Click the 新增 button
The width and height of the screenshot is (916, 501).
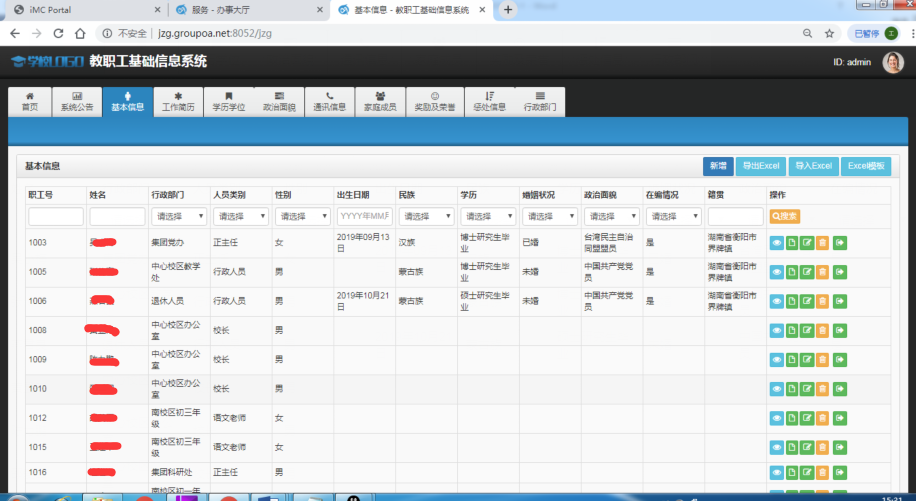(x=718, y=166)
